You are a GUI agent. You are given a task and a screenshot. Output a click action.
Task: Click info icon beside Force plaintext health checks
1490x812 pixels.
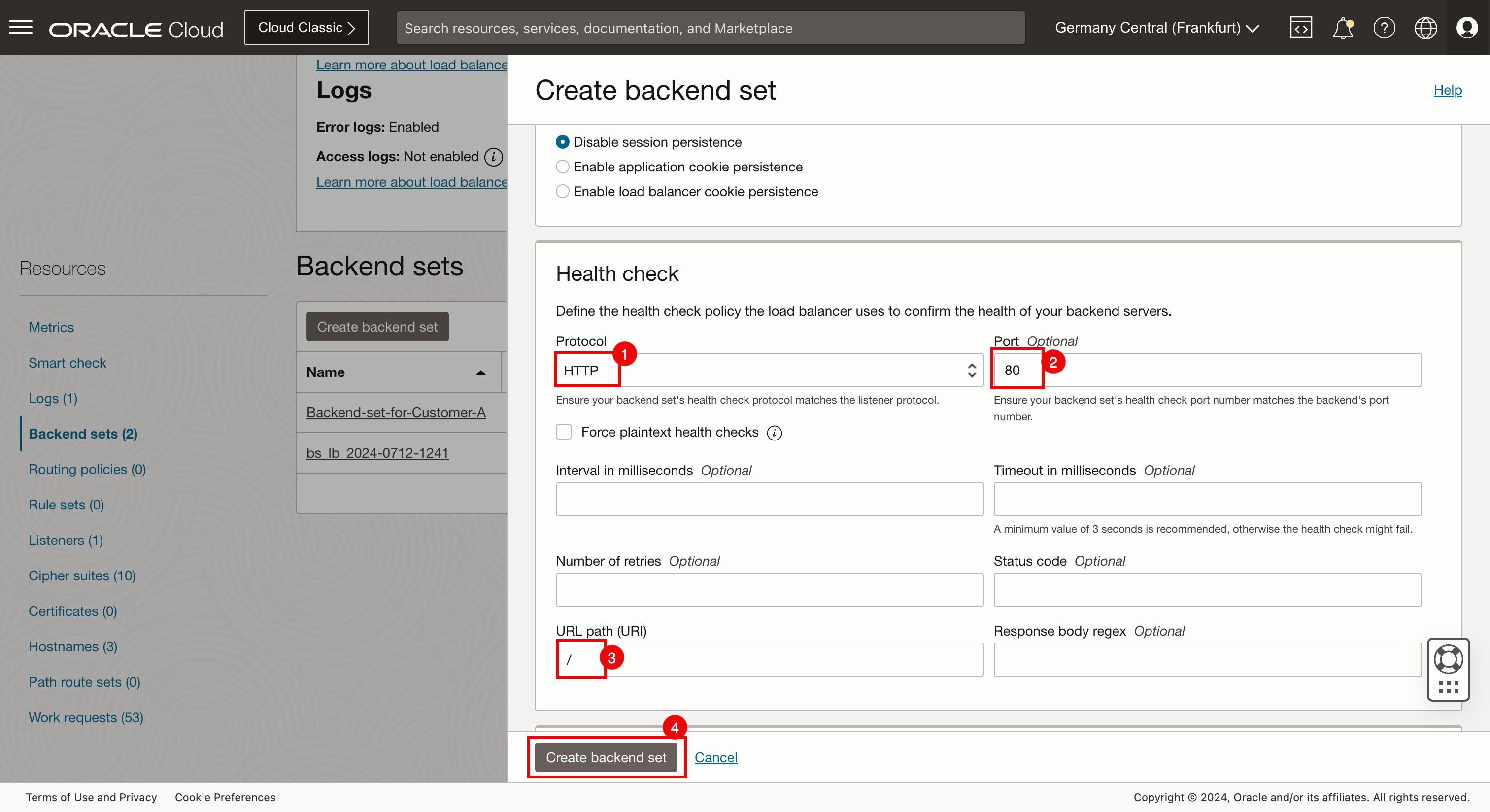774,433
